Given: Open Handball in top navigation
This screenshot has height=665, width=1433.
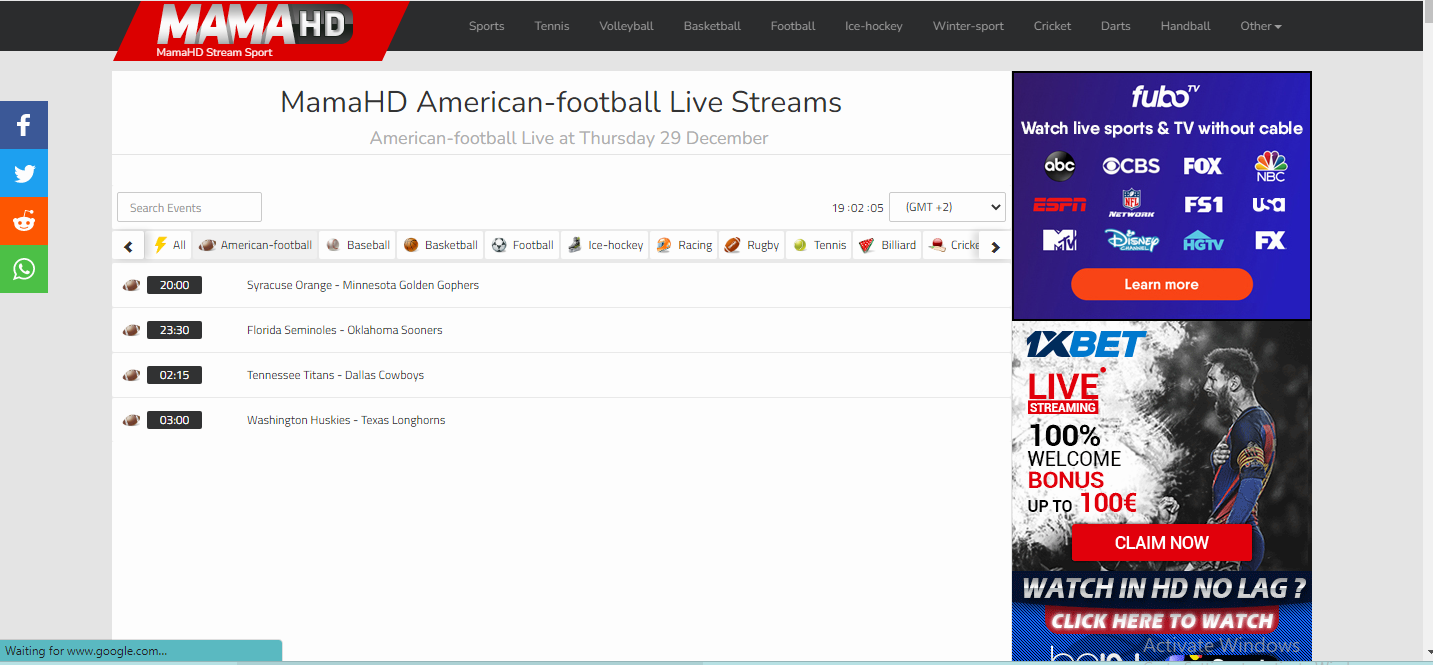Looking at the screenshot, I should (x=1185, y=26).
